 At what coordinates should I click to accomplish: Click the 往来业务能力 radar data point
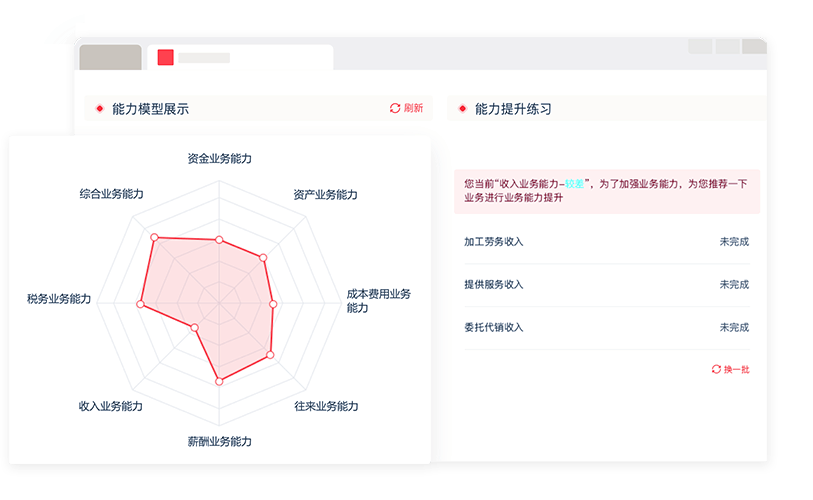point(269,354)
